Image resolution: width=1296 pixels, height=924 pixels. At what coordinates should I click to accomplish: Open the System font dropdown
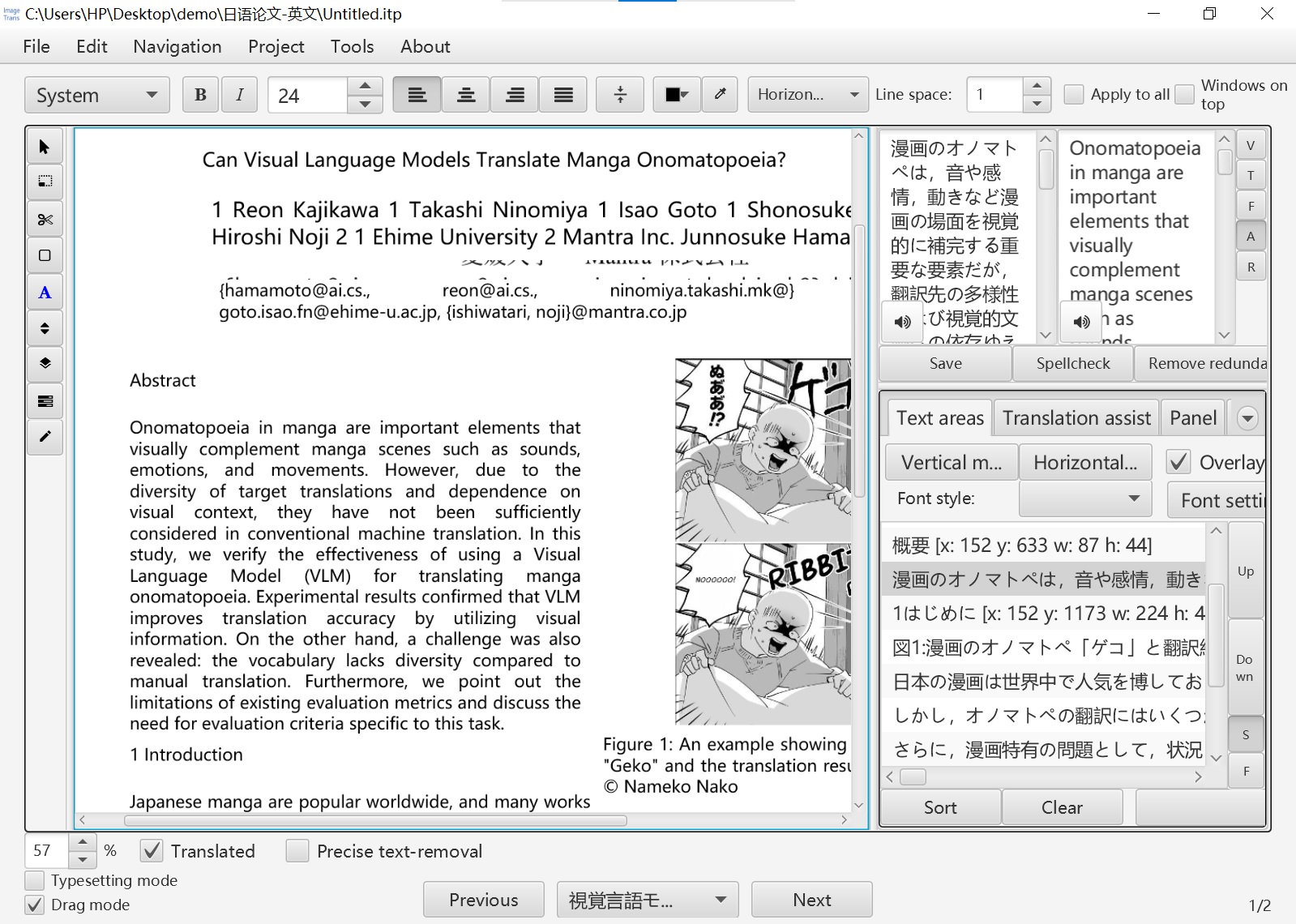pyautogui.click(x=96, y=95)
